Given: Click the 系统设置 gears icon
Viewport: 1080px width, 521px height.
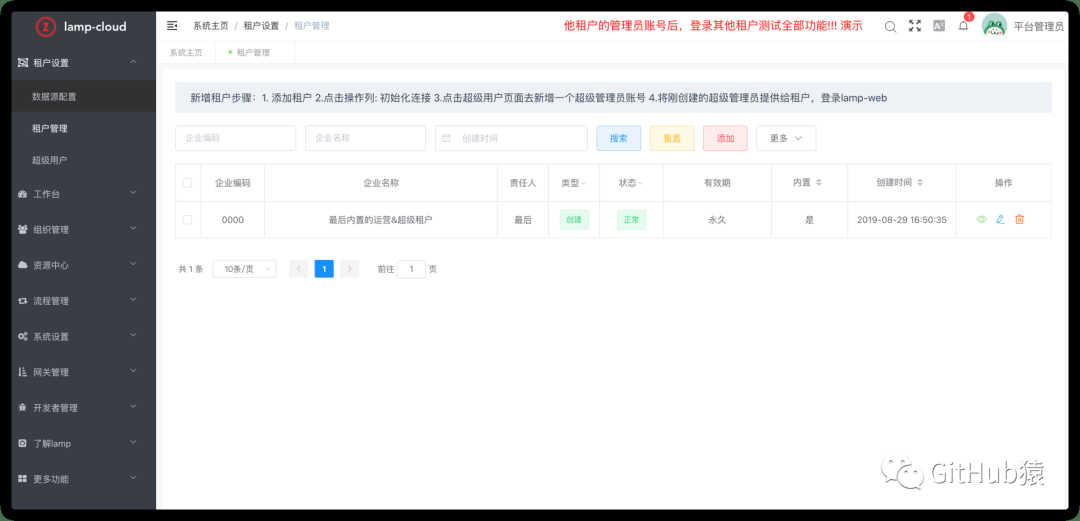Looking at the screenshot, I should pyautogui.click(x=23, y=337).
